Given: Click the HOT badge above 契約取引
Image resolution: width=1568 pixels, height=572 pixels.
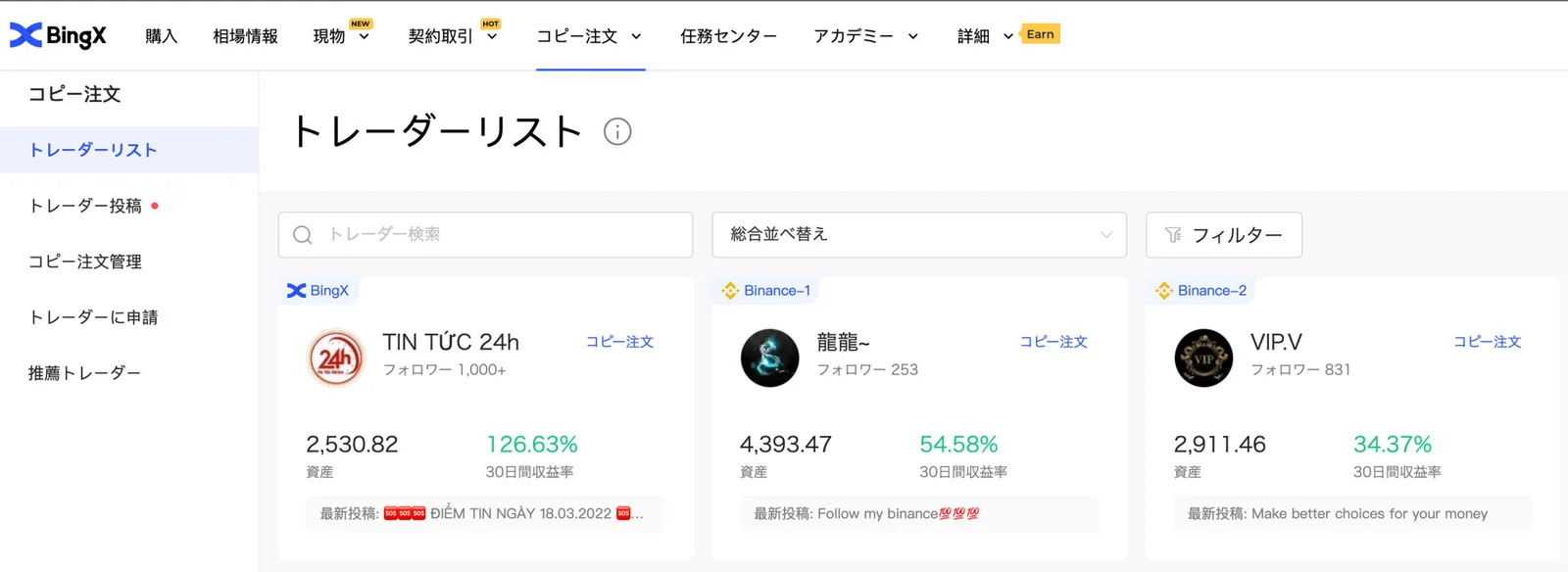Looking at the screenshot, I should click(x=491, y=24).
